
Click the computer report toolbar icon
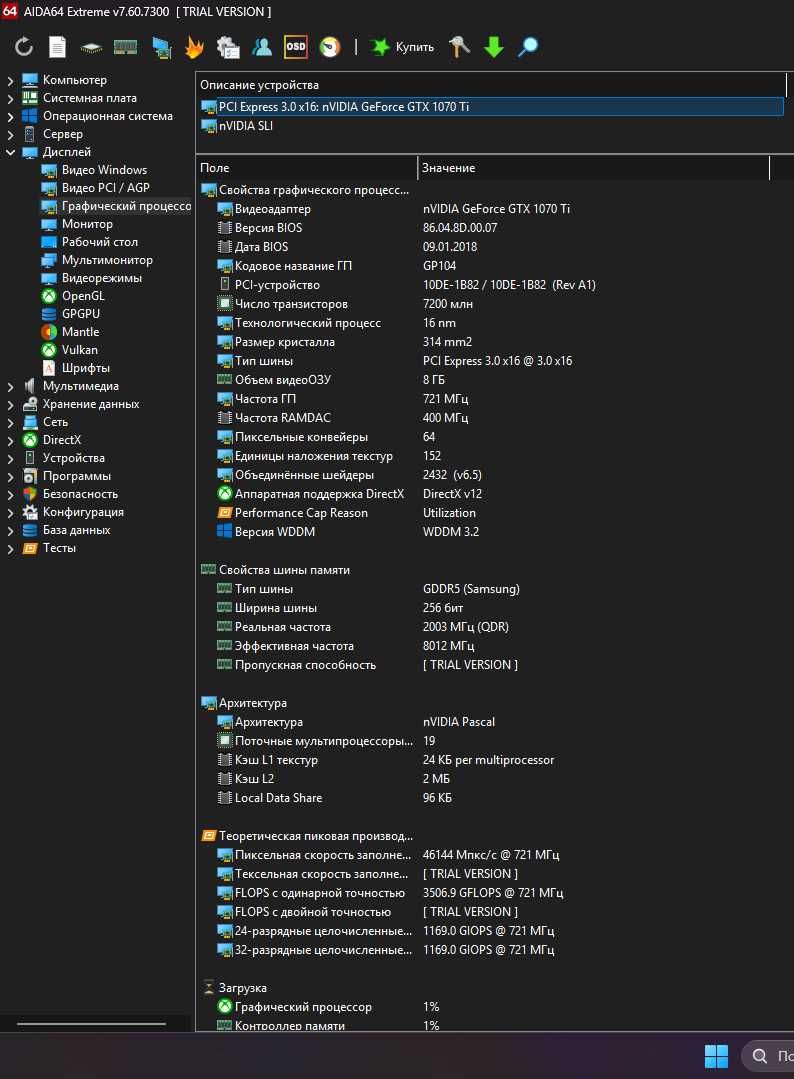tap(228, 47)
